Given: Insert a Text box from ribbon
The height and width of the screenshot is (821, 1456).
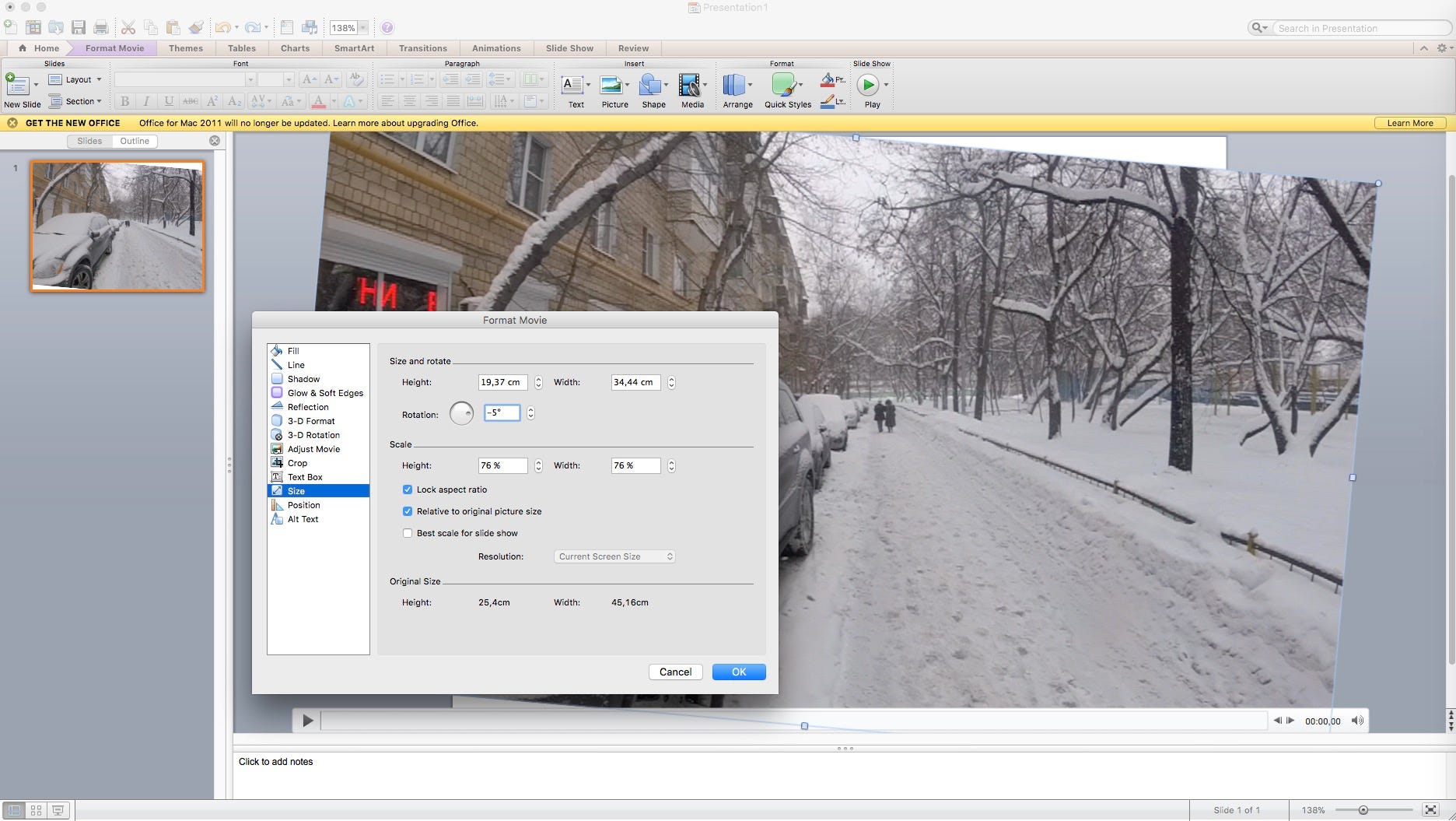Looking at the screenshot, I should pos(572,84).
